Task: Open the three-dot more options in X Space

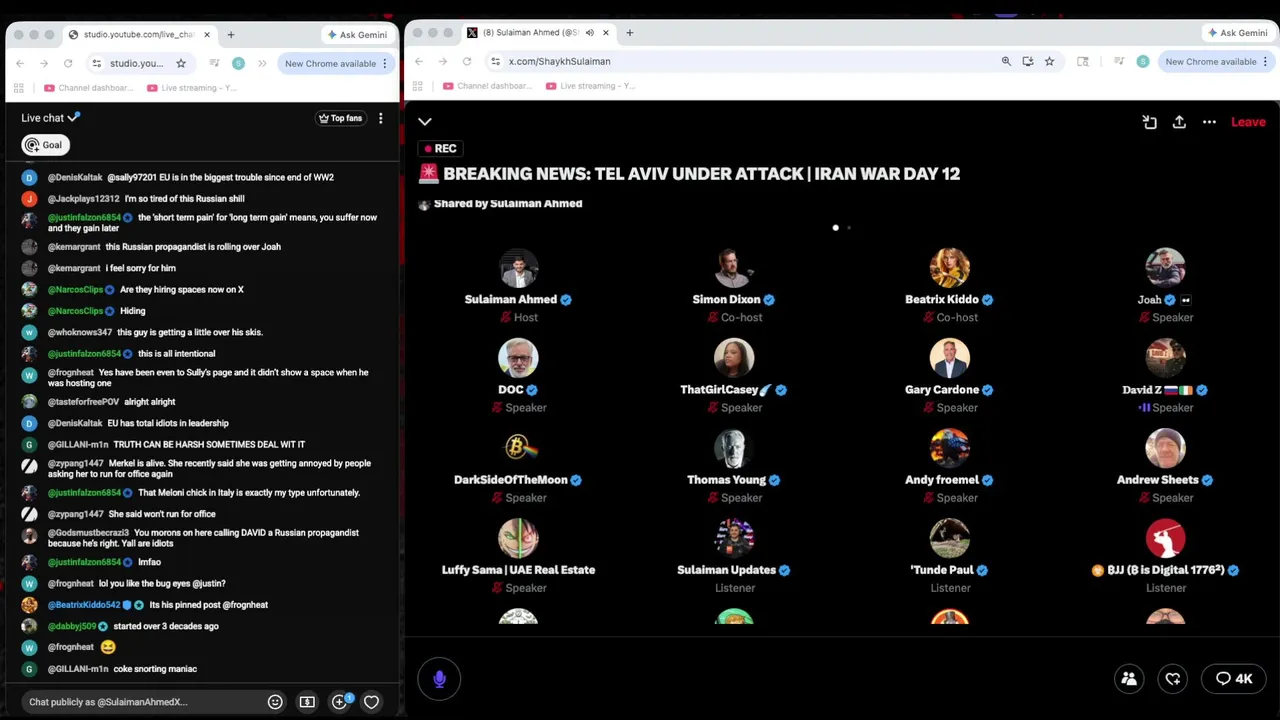Action: [x=1209, y=122]
